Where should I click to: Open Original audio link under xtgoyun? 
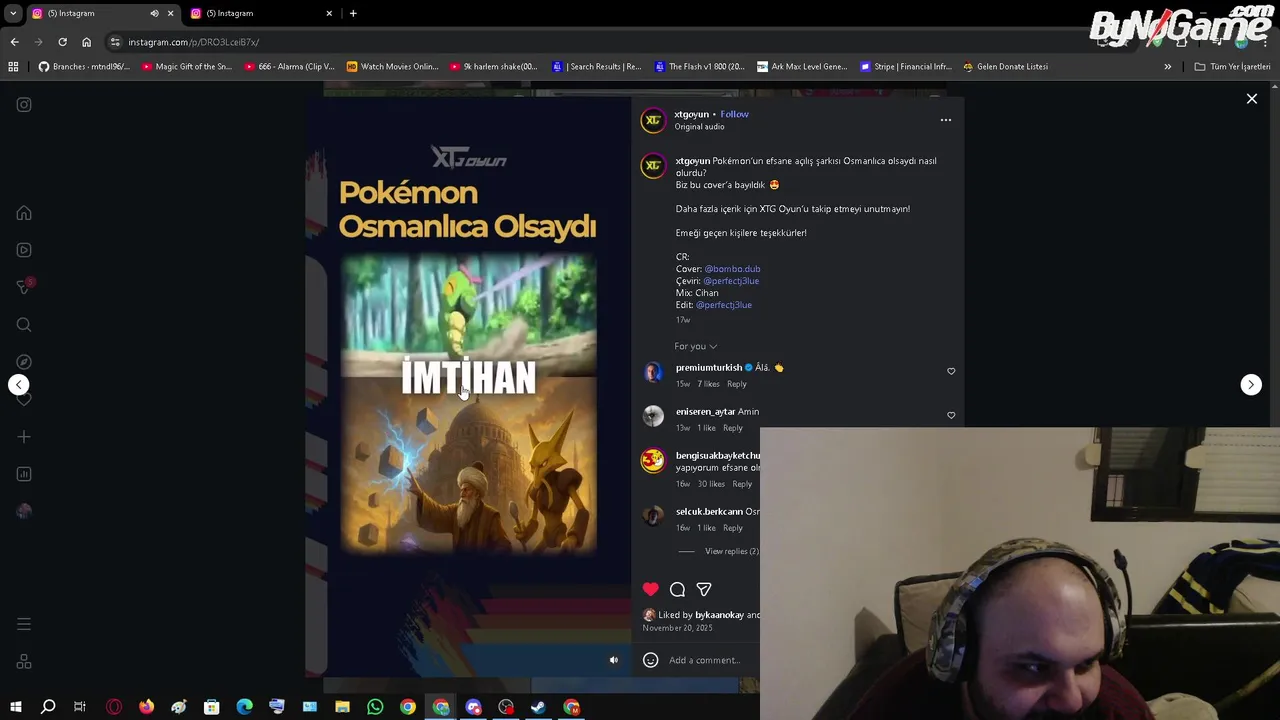pyautogui.click(x=699, y=127)
